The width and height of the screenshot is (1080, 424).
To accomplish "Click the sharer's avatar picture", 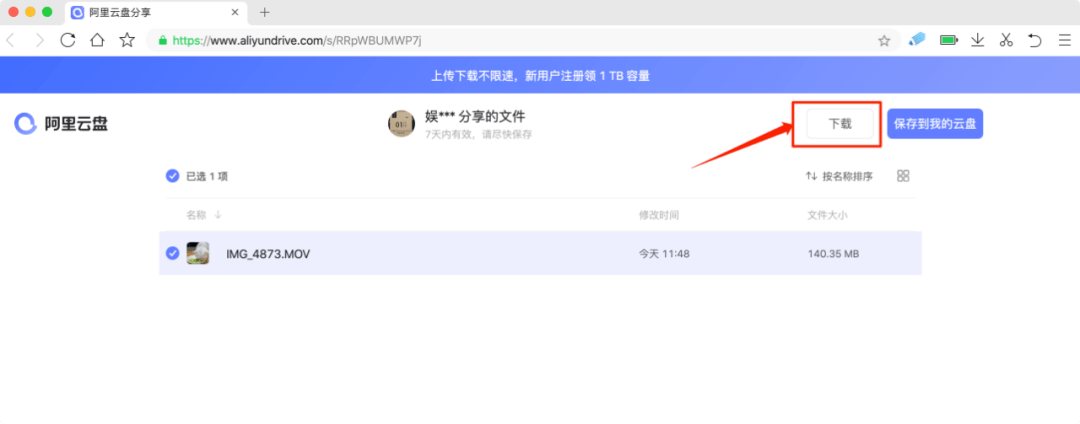I will click(x=402, y=123).
